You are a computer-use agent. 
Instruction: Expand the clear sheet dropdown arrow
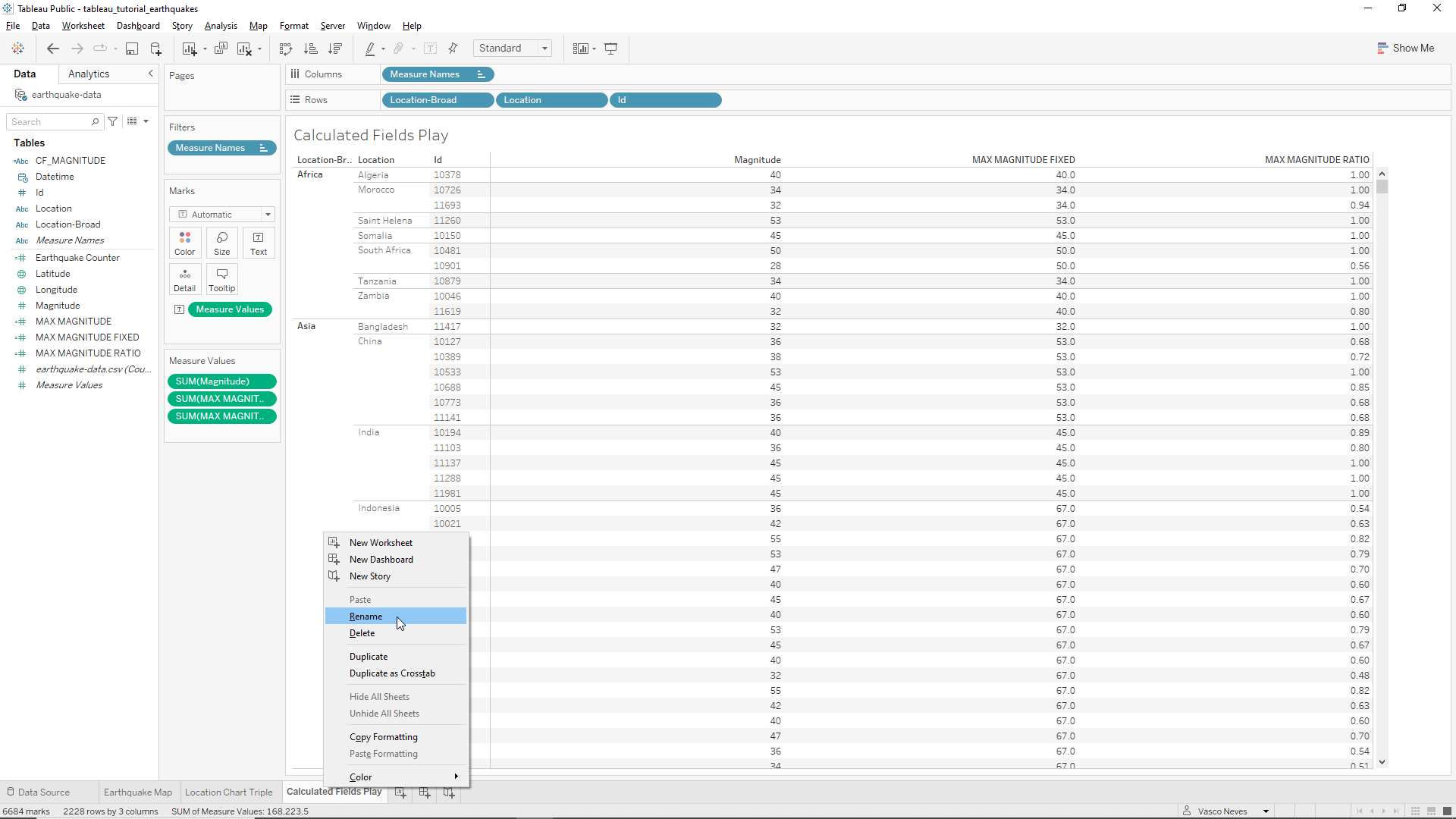pos(259,49)
